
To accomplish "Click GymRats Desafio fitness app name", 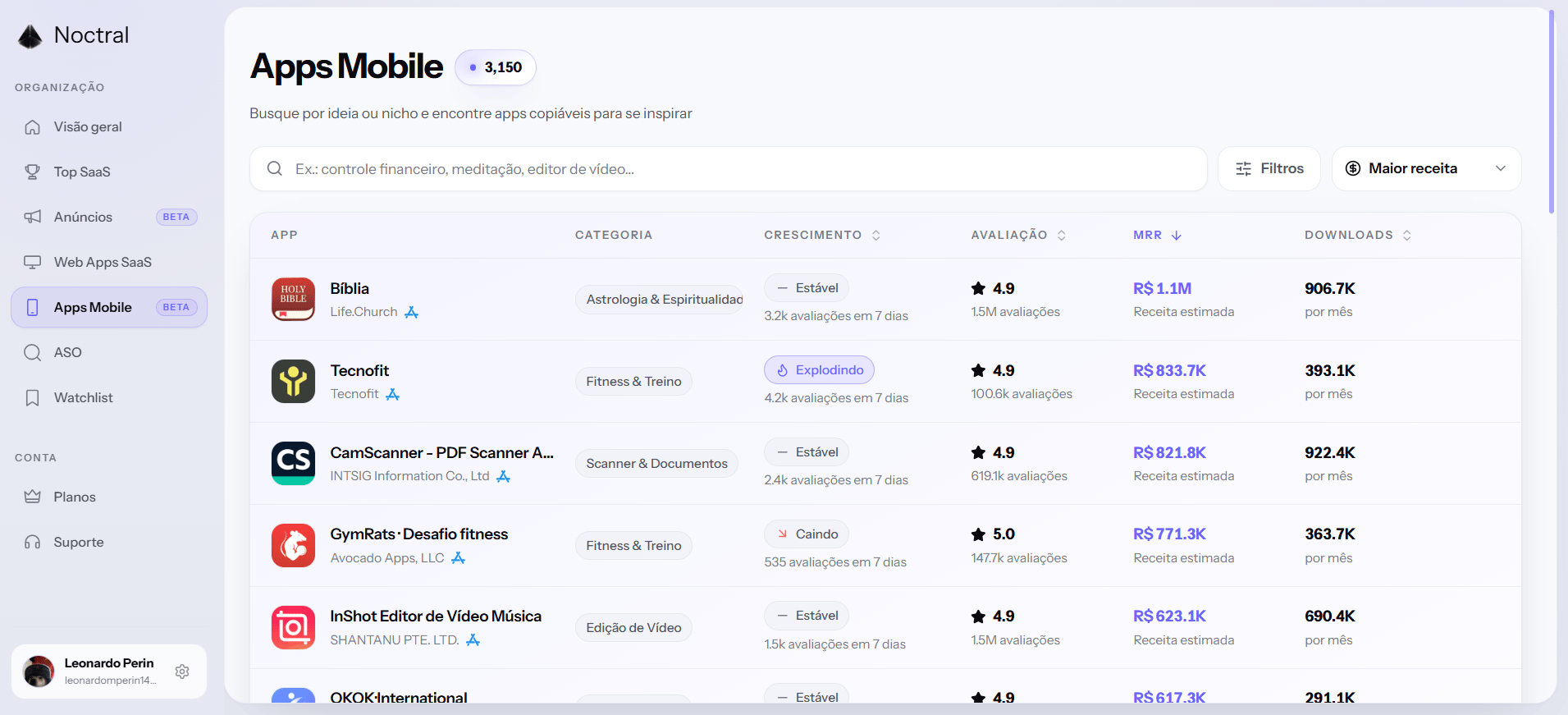I will pyautogui.click(x=418, y=534).
